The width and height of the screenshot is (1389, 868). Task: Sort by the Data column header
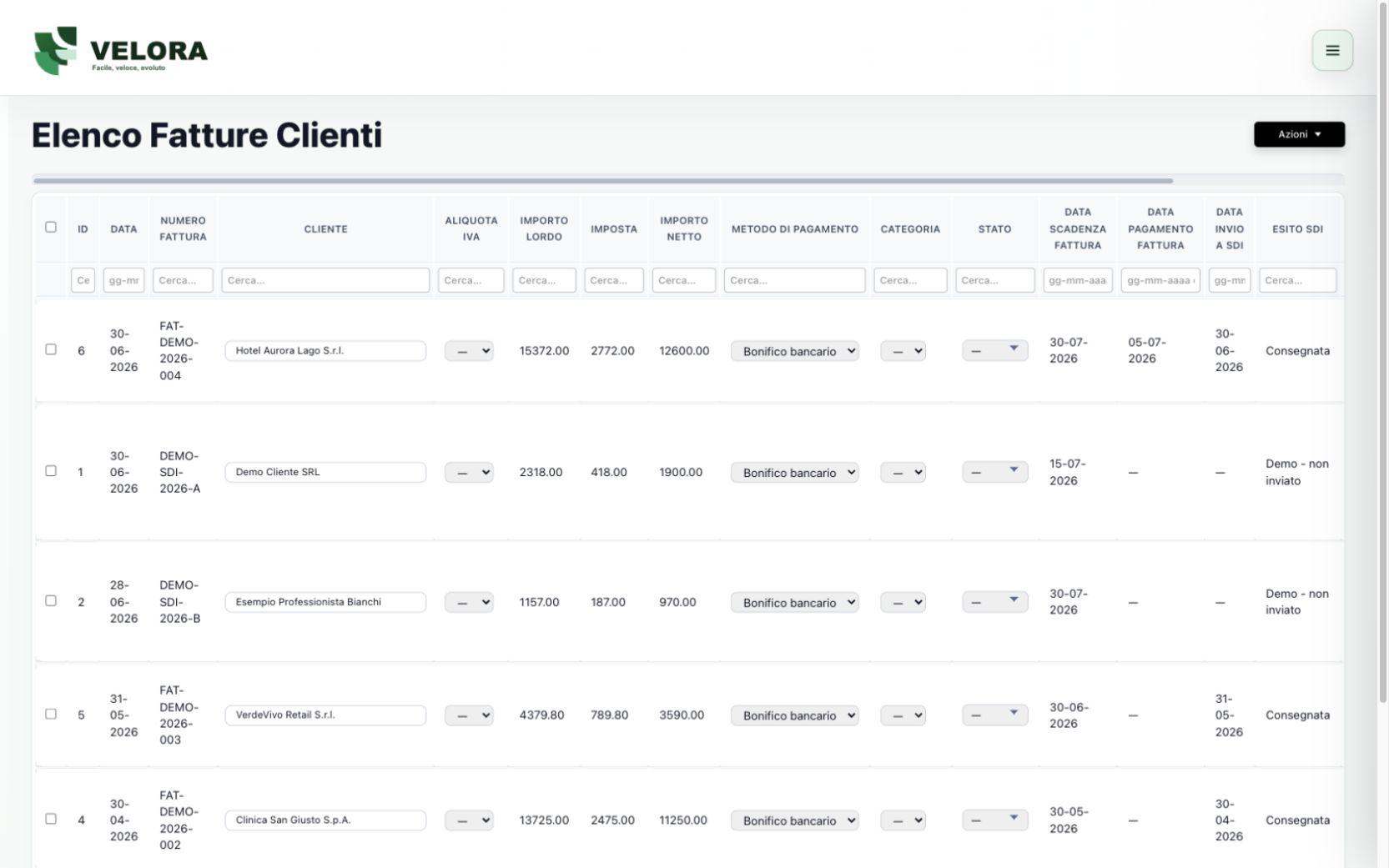click(x=123, y=228)
